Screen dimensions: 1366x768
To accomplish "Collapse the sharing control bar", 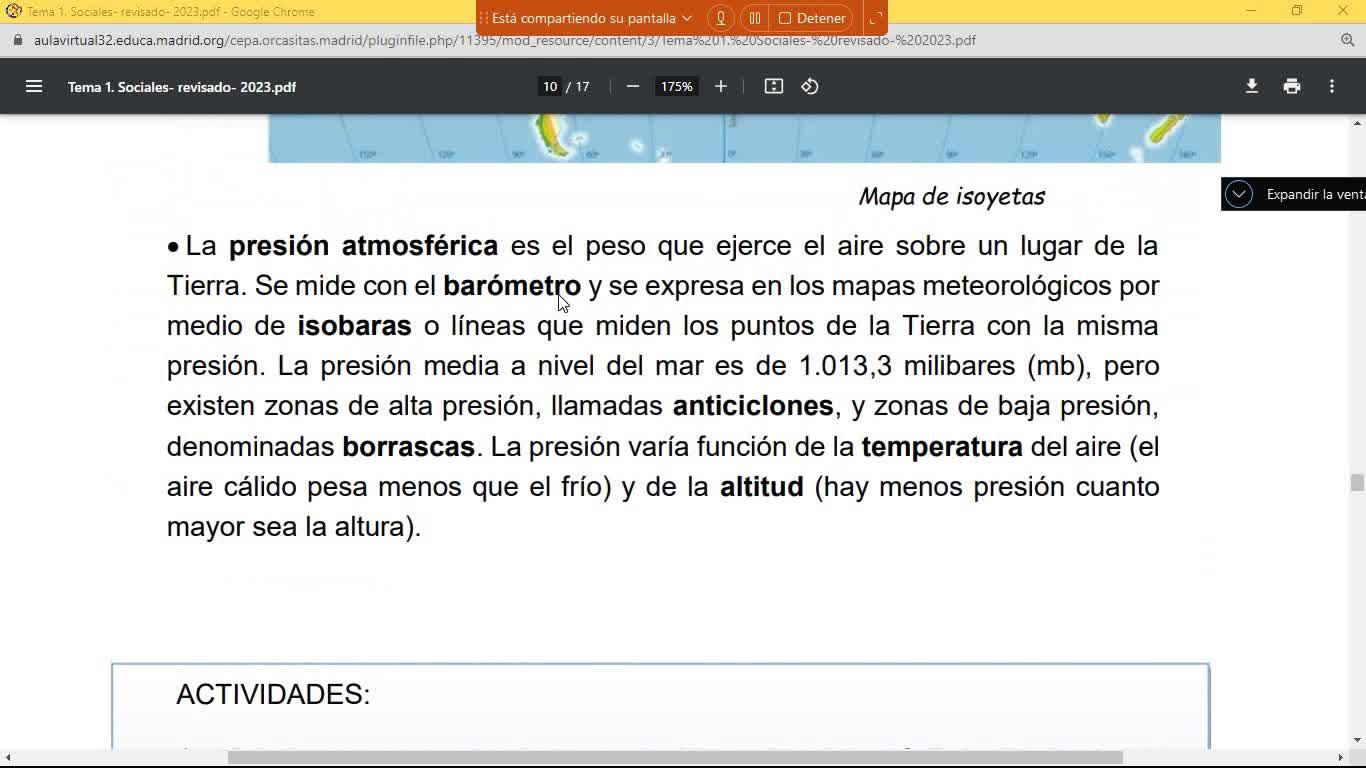I will click(874, 18).
